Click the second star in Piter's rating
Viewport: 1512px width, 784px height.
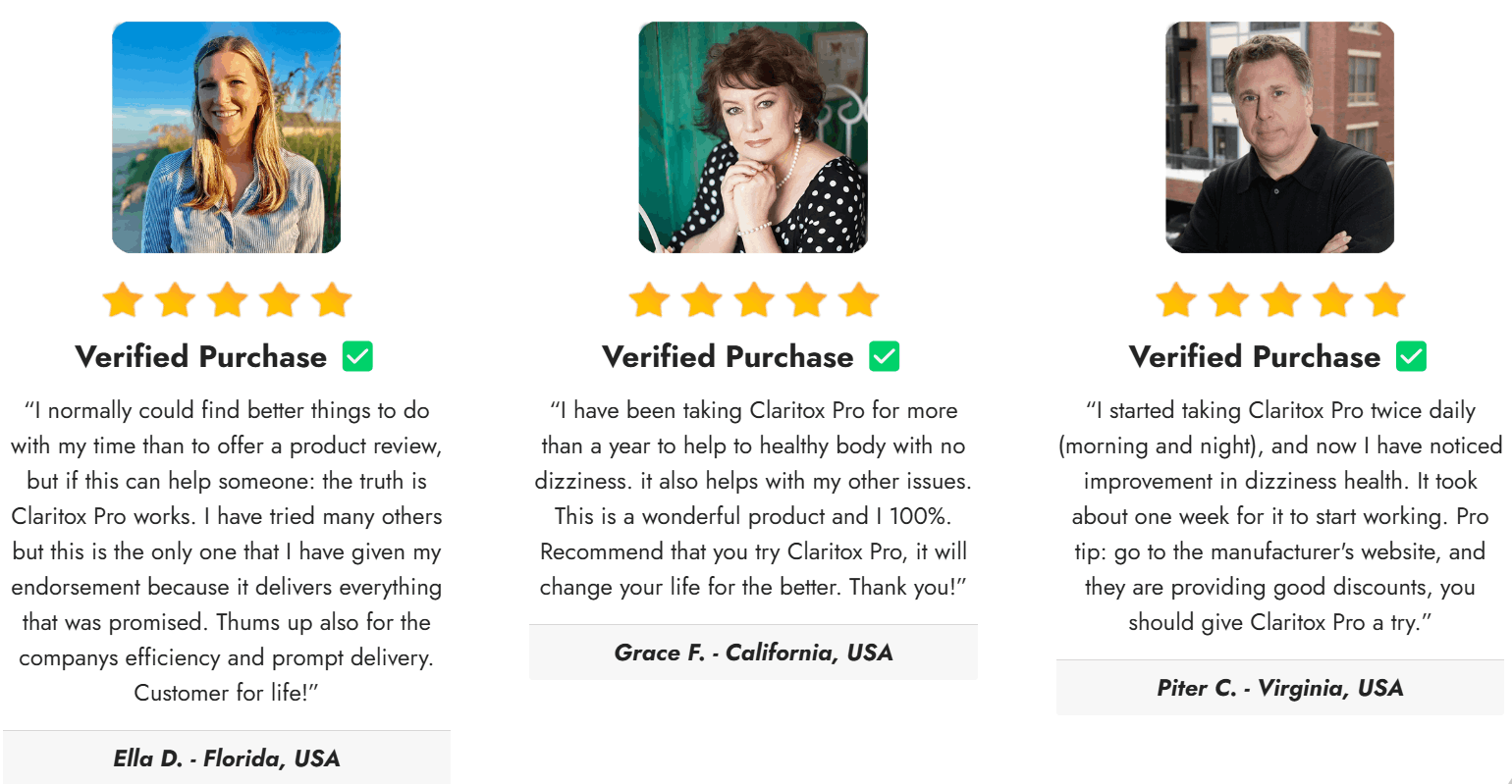[x=1228, y=300]
